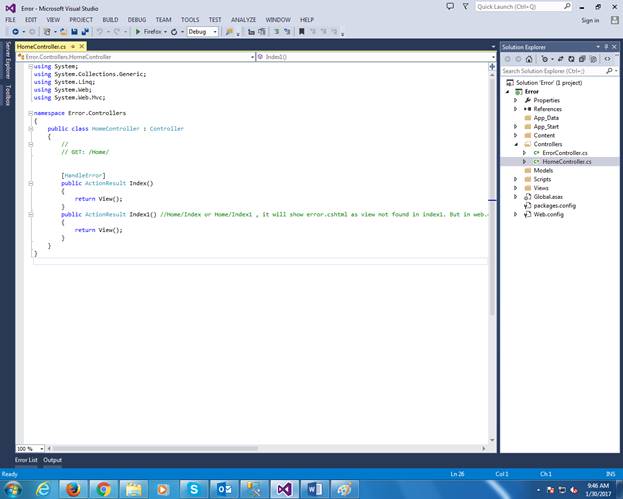Expand the References node in Solution Explorer
Screen dimensions: 623x499
coord(516,109)
